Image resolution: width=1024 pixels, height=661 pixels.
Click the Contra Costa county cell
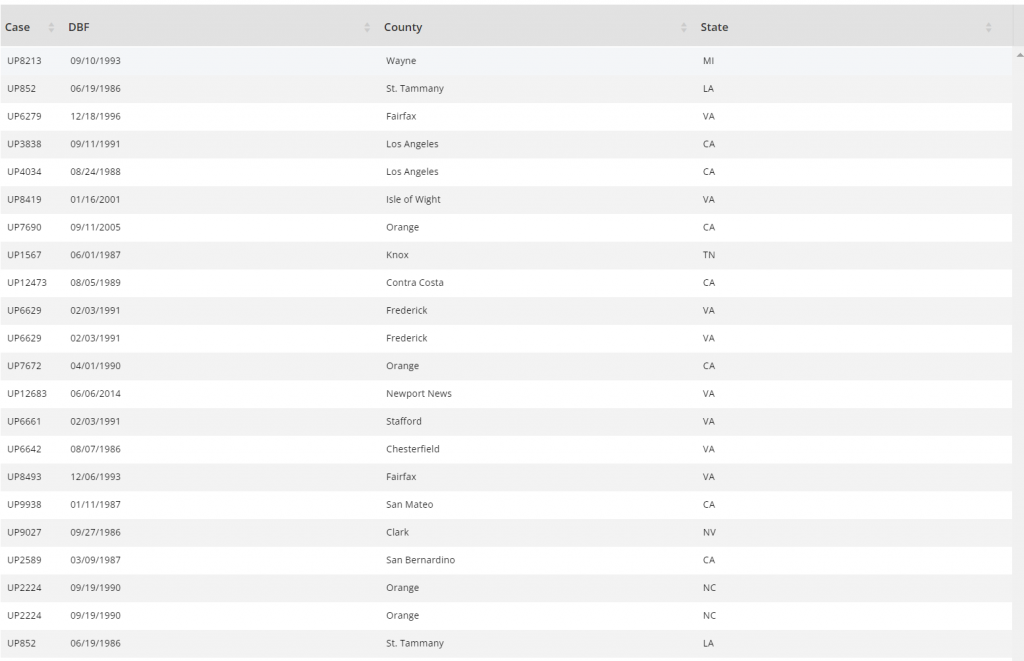(x=415, y=283)
